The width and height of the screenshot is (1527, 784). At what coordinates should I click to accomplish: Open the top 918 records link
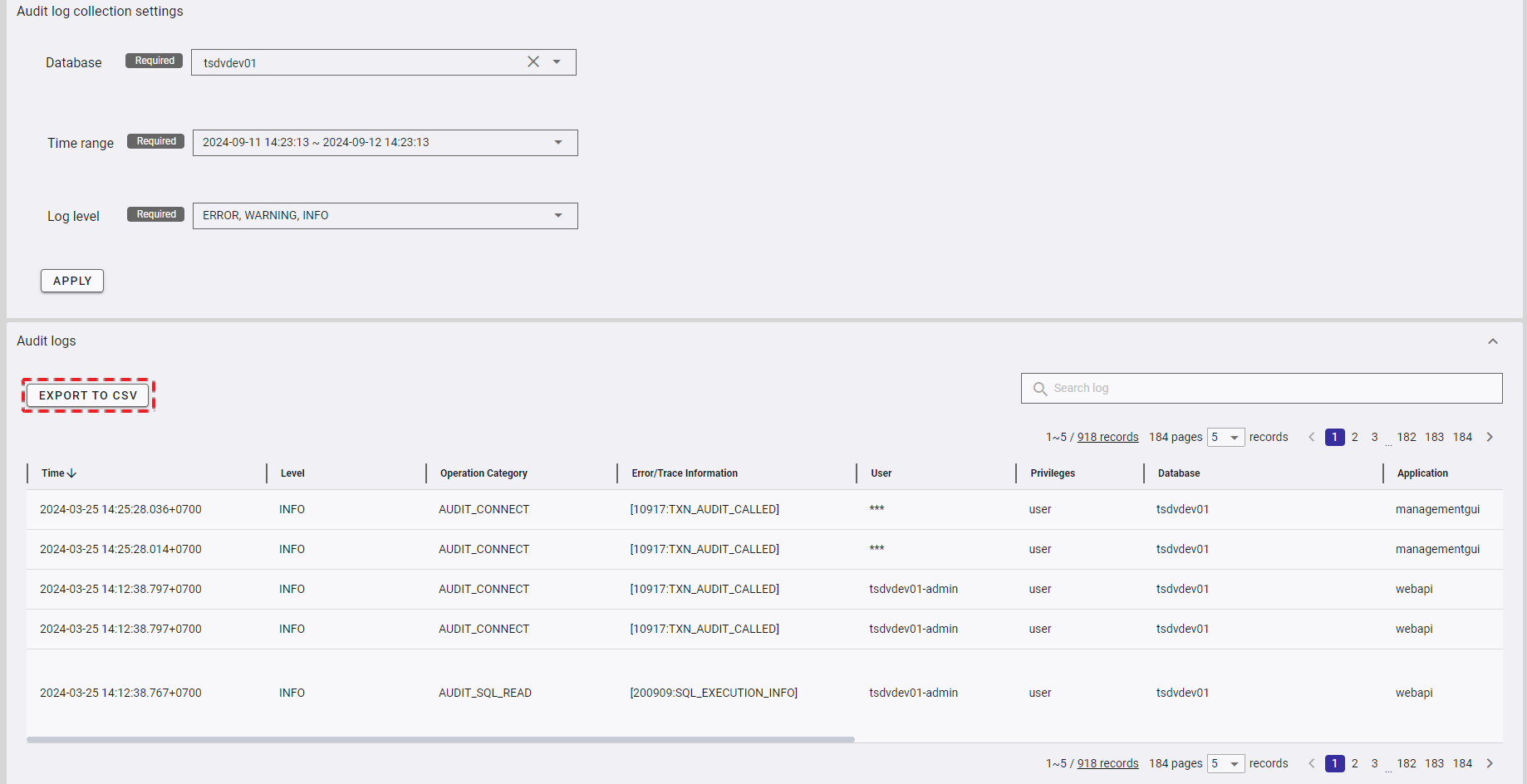[x=1107, y=437]
